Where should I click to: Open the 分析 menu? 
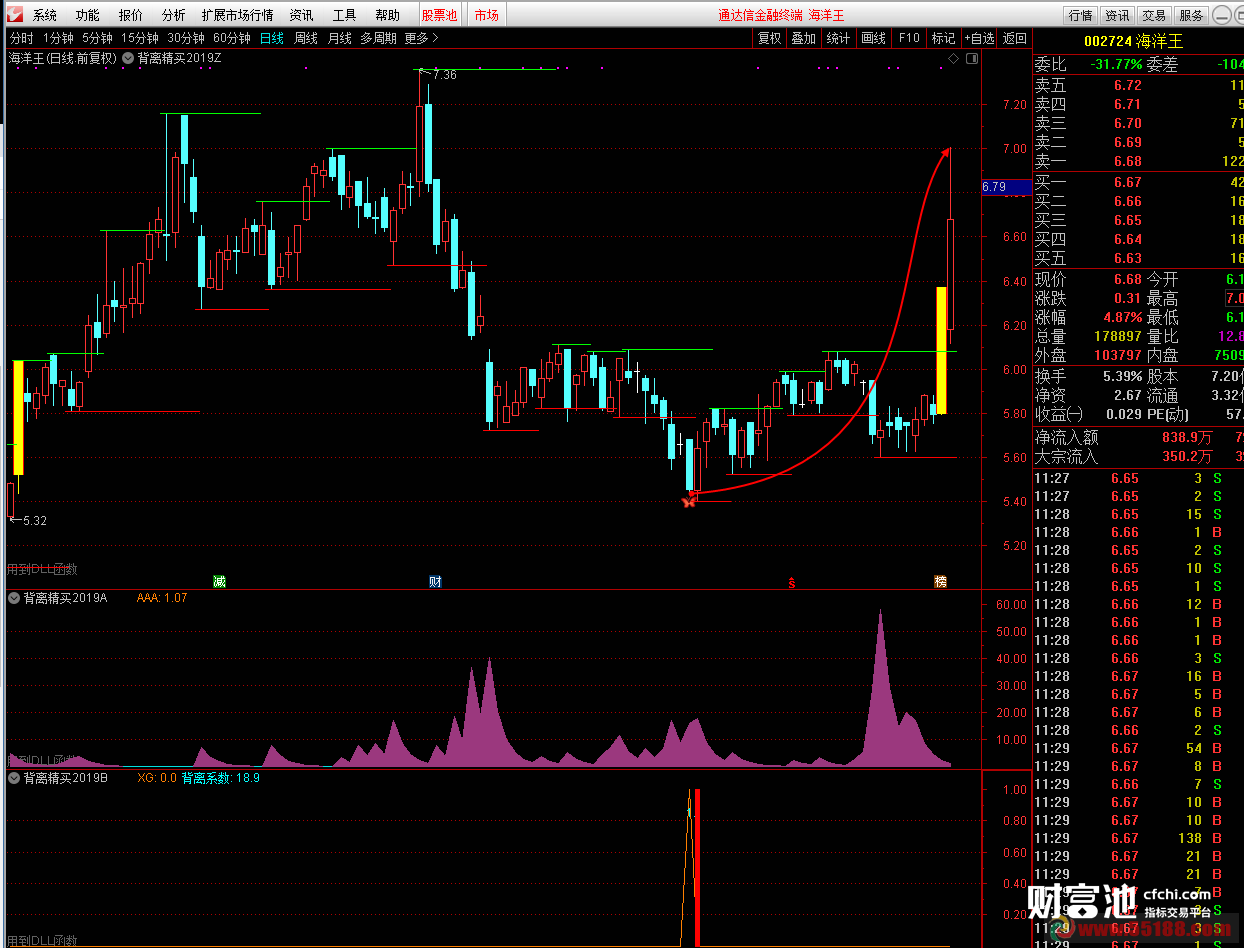tap(173, 15)
